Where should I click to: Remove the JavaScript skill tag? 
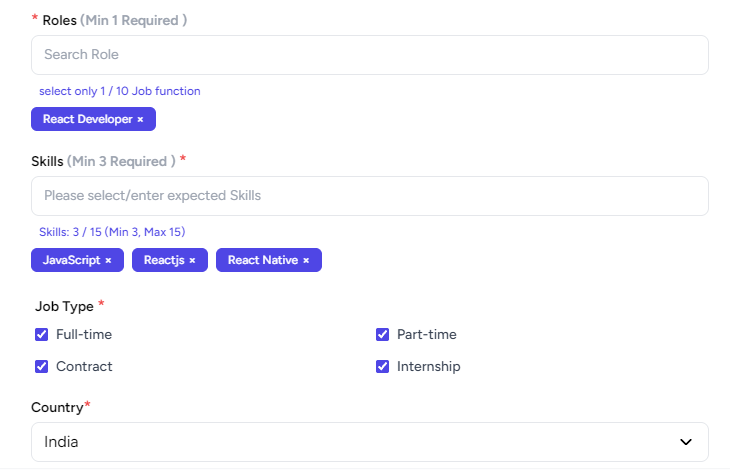[x=108, y=261]
